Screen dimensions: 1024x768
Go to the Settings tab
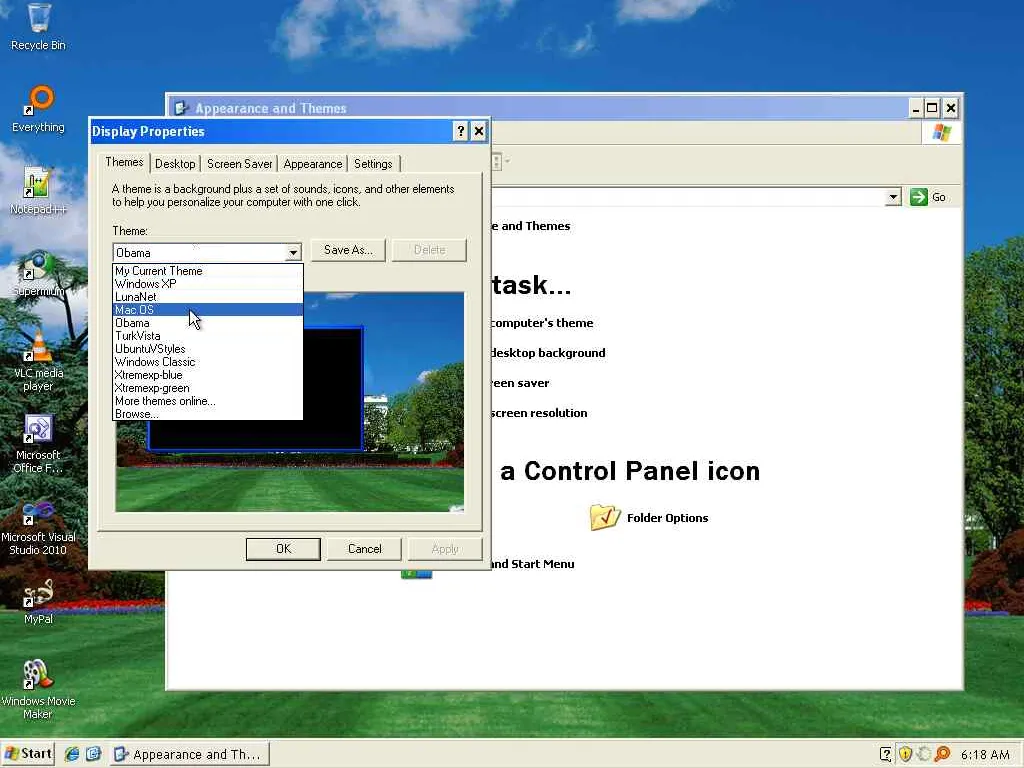click(373, 164)
